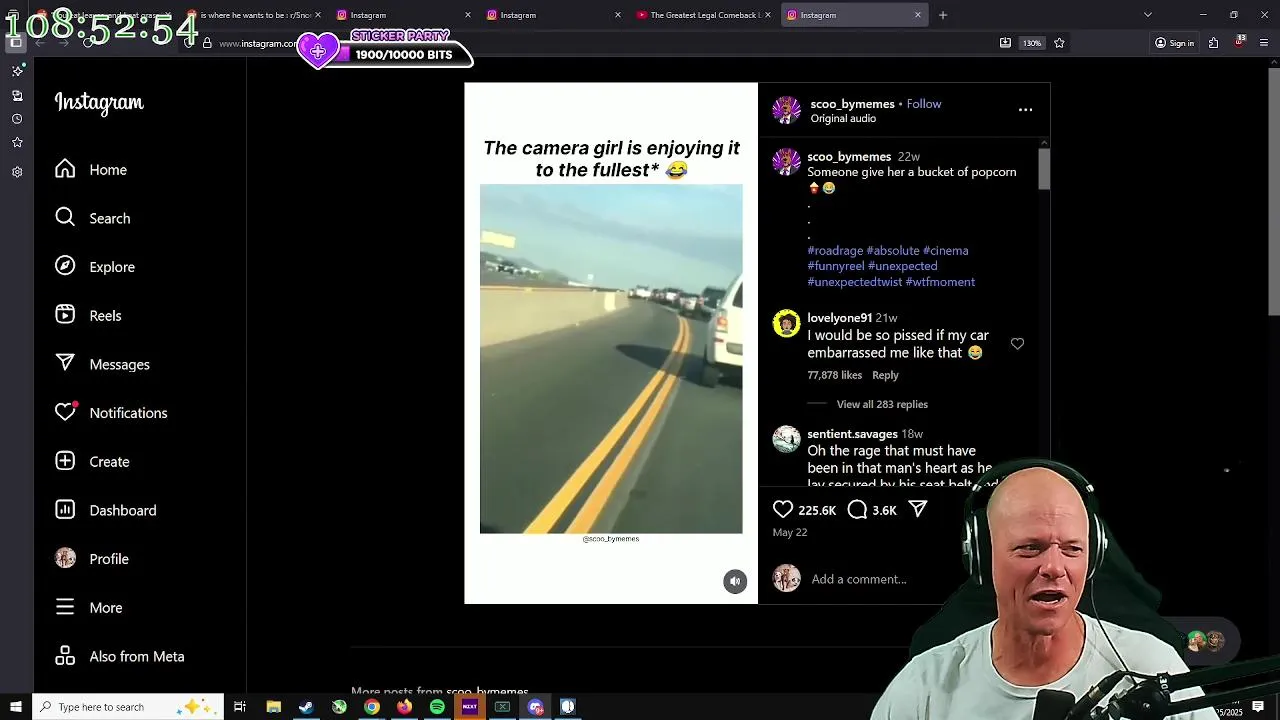Open scoo_bymemes profile from post header

852,104
